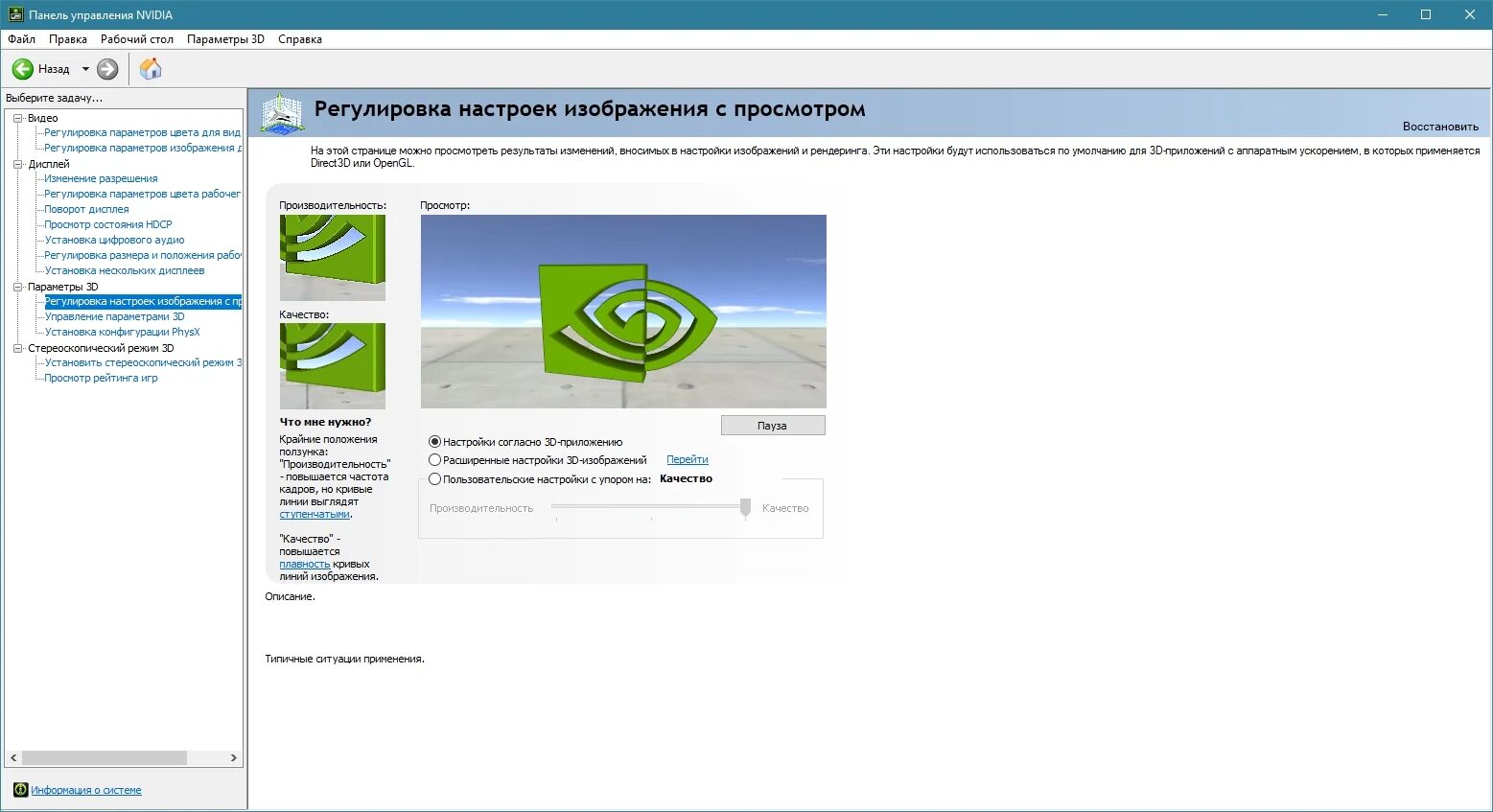Open the Параметры 3D menu

(225, 39)
